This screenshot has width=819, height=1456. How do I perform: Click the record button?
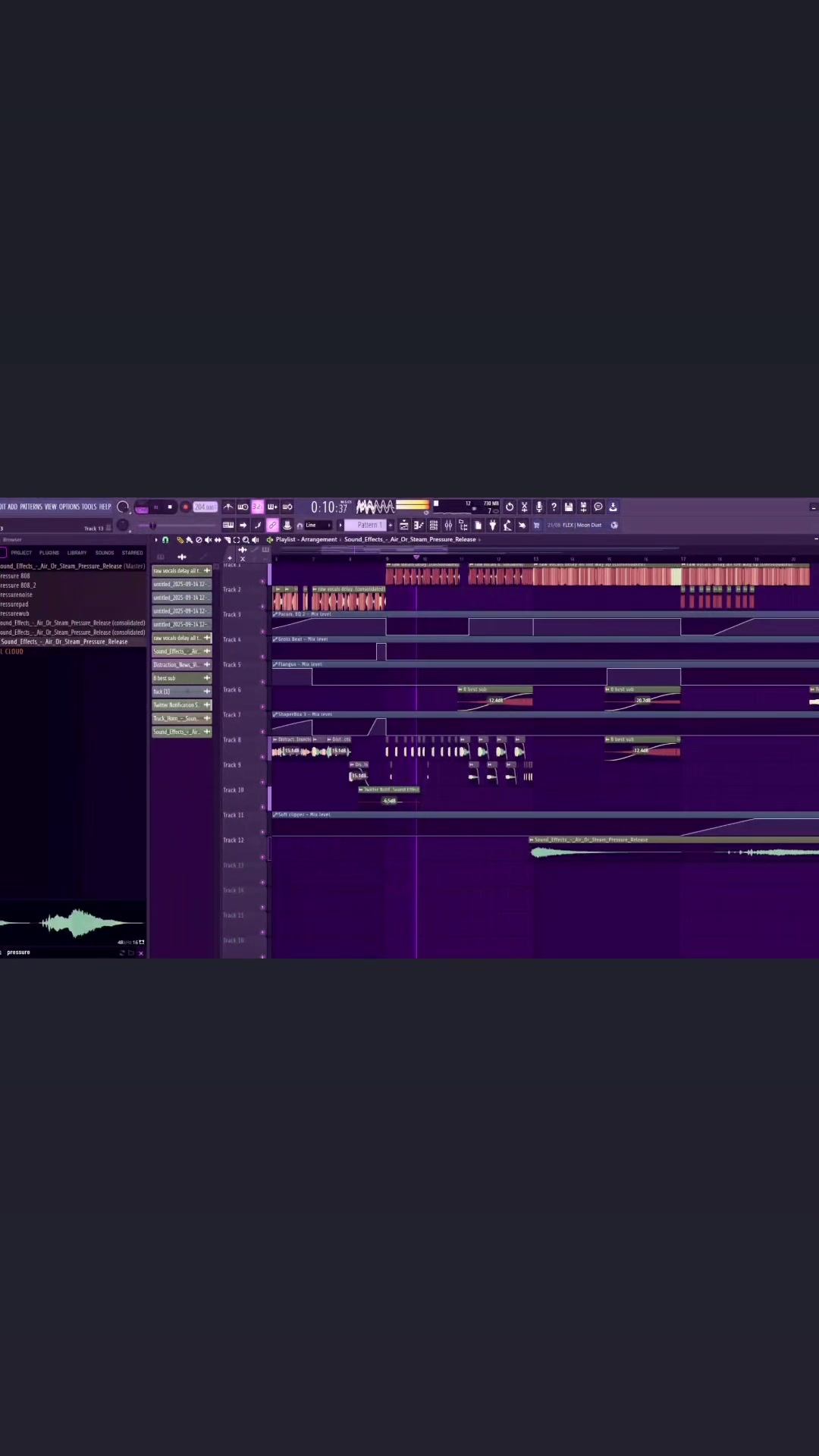(x=185, y=507)
